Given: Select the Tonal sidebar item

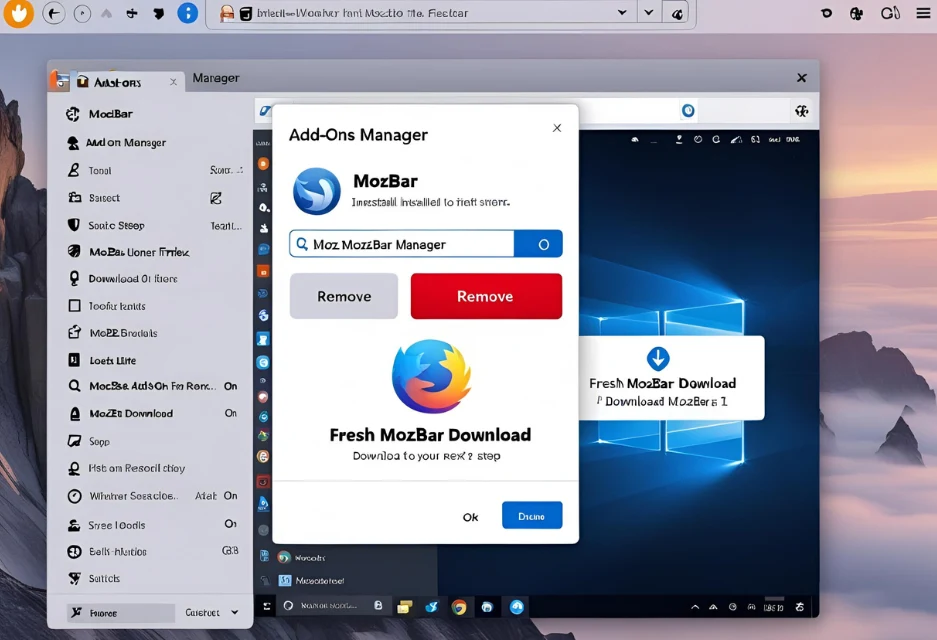Looking at the screenshot, I should pyautogui.click(x=100, y=171).
